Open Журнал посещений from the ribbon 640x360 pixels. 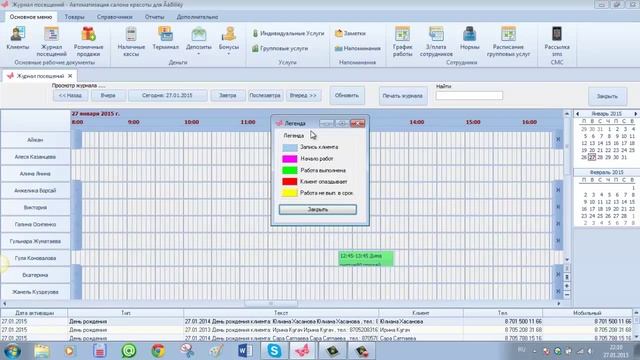[51, 41]
